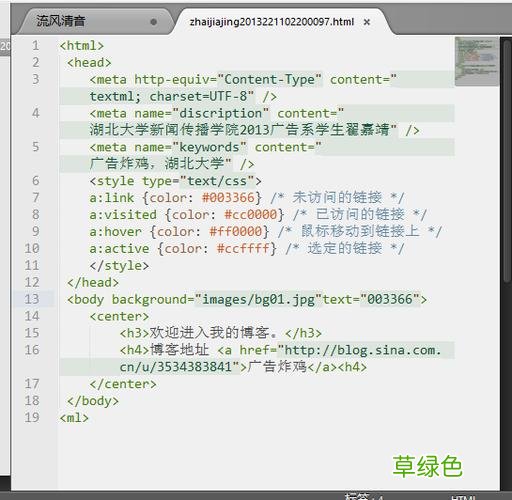This screenshot has width=512, height=500.
Task: Click the "discription" name value
Action: [221, 113]
